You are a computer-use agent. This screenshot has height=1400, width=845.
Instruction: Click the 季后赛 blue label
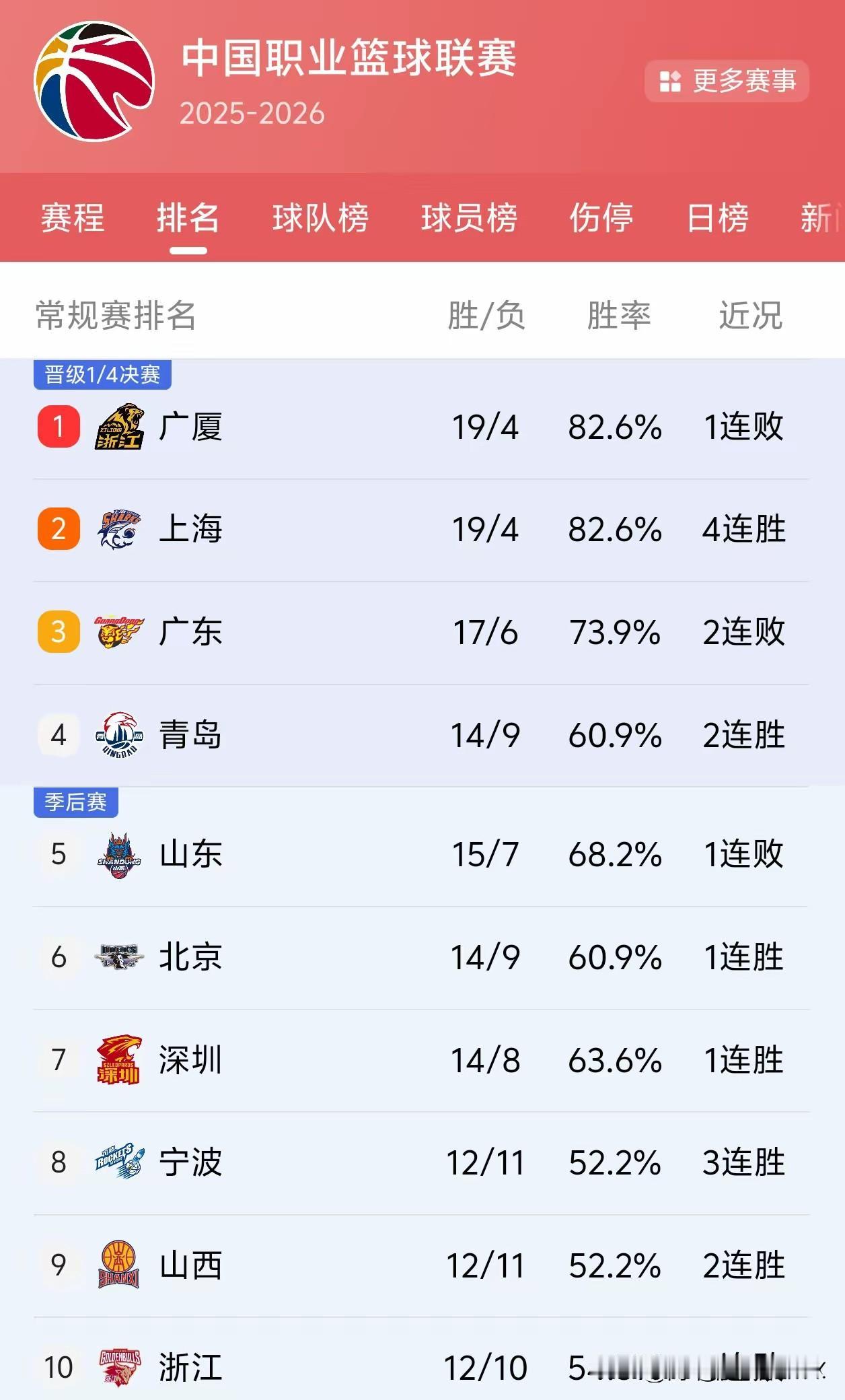click(x=76, y=803)
